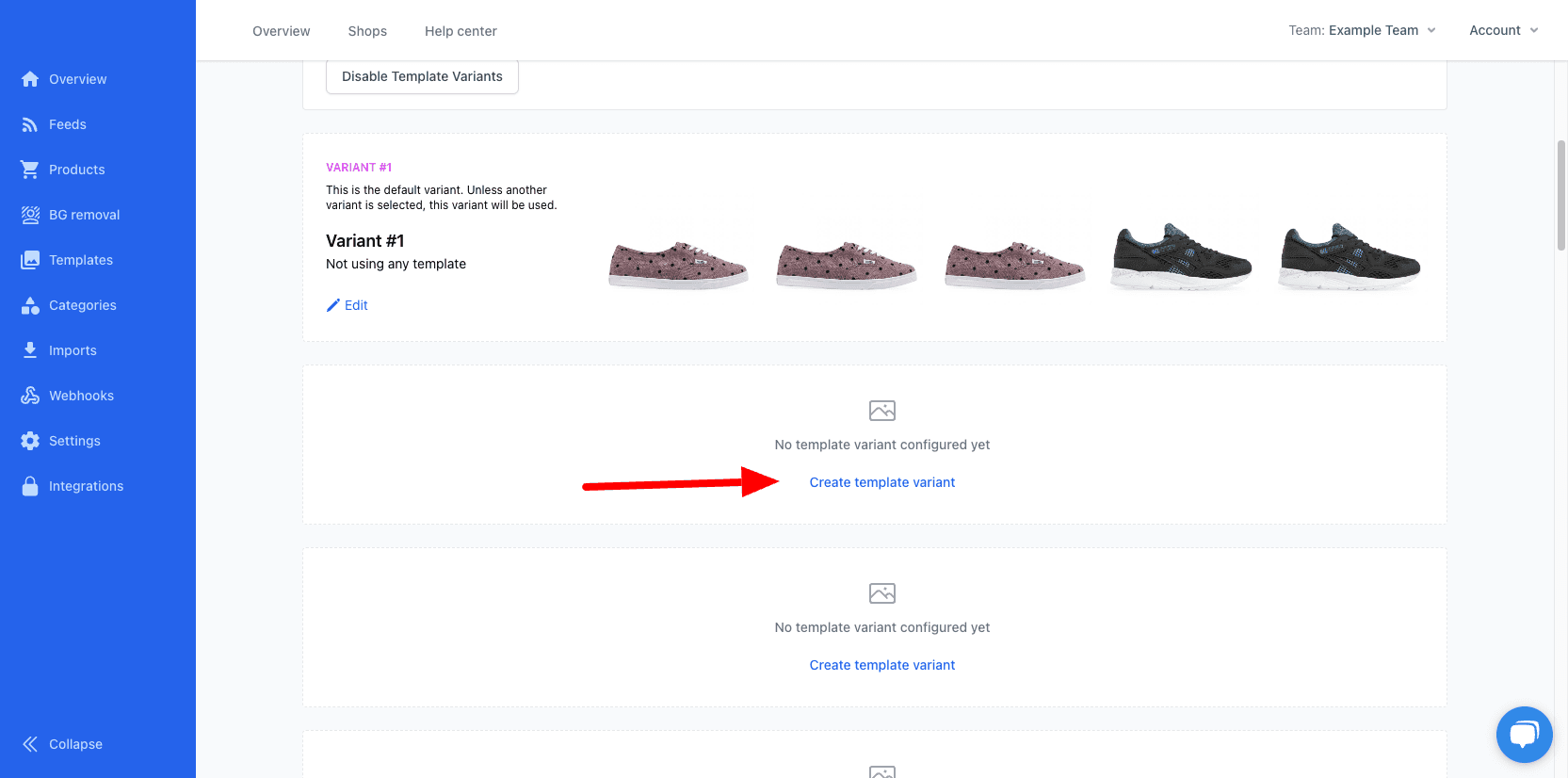Open Feeds via the RSS icon
This screenshot has height=778, width=1568.
30,124
